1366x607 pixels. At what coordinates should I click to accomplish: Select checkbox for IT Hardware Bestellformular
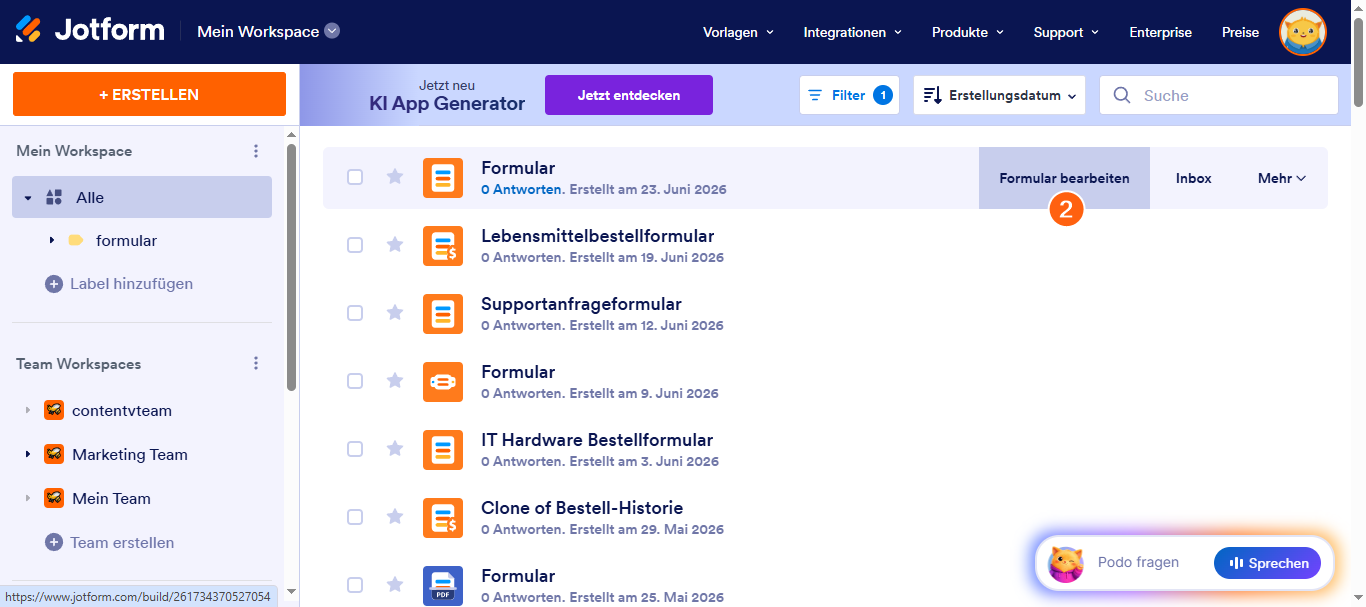tap(355, 449)
